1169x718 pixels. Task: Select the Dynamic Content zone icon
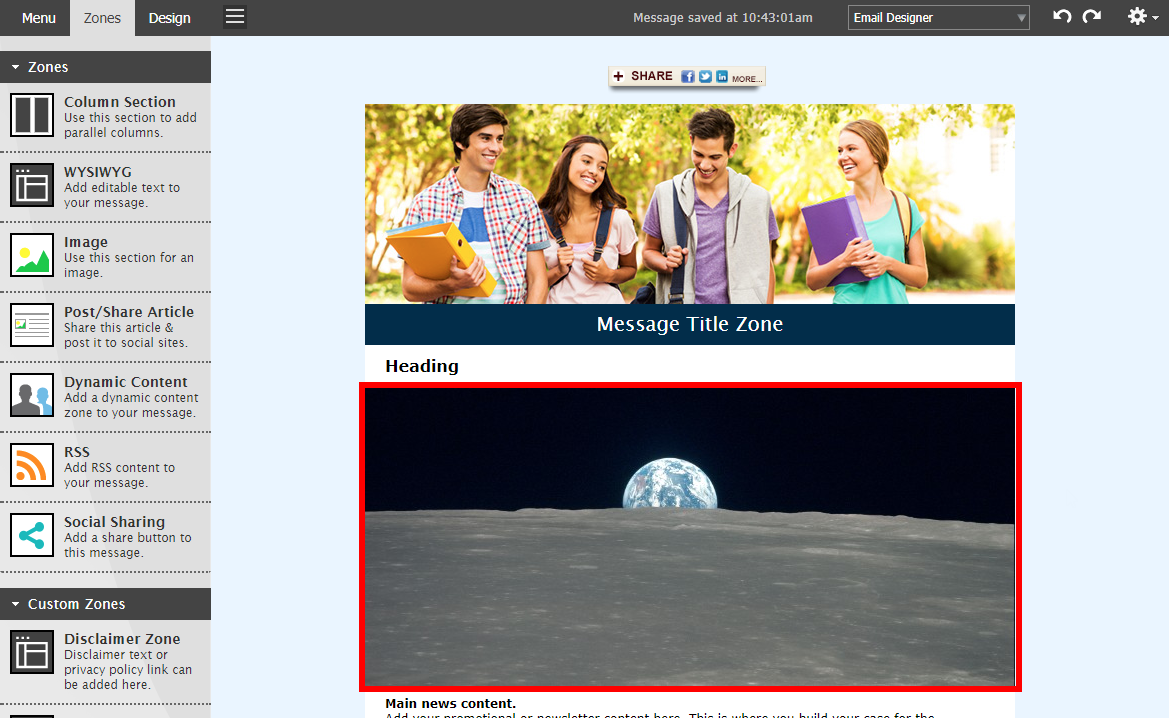[32, 396]
